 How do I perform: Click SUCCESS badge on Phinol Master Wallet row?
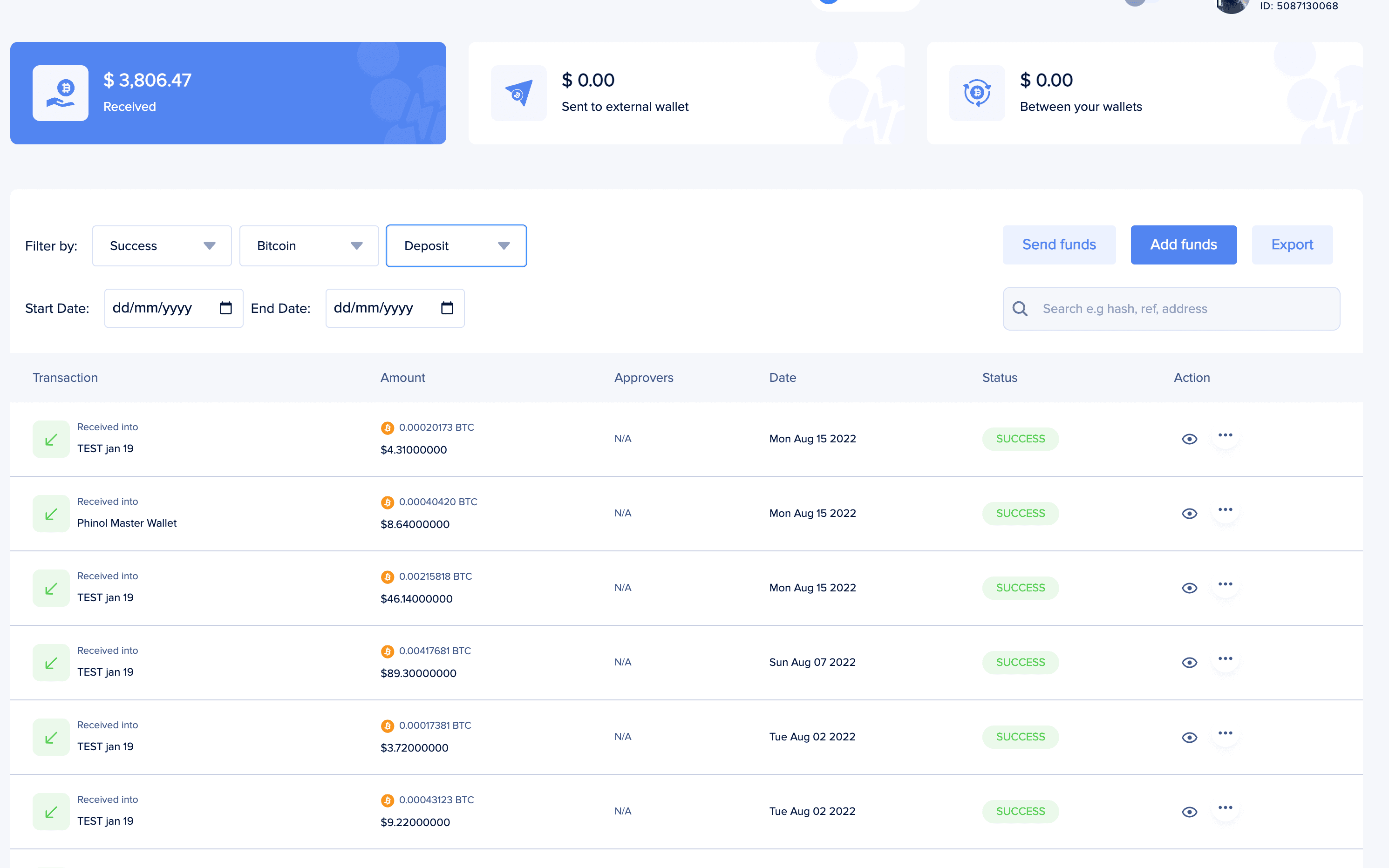[1021, 513]
